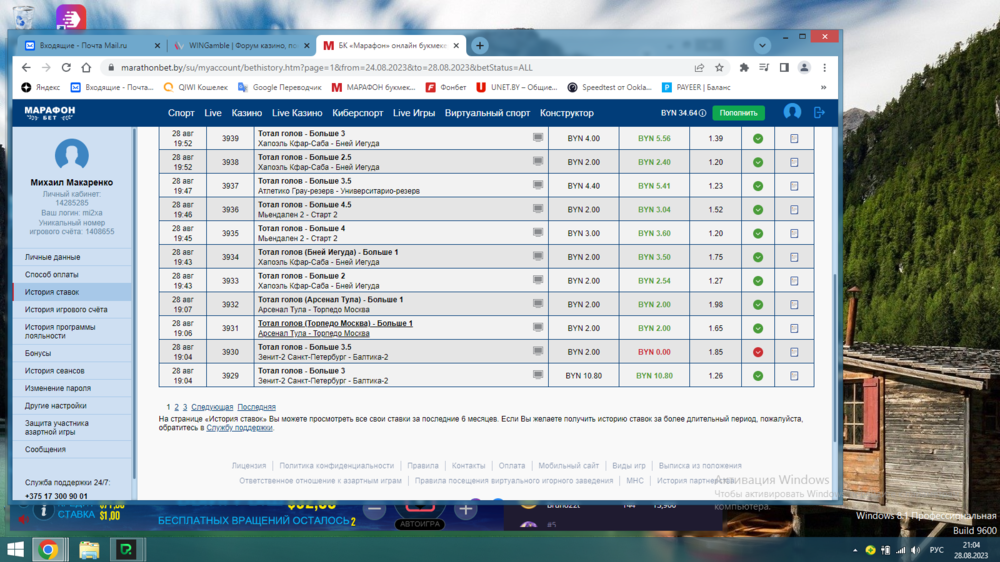Open the user profile avatar in header
This screenshot has height=562, width=1000.
792,113
